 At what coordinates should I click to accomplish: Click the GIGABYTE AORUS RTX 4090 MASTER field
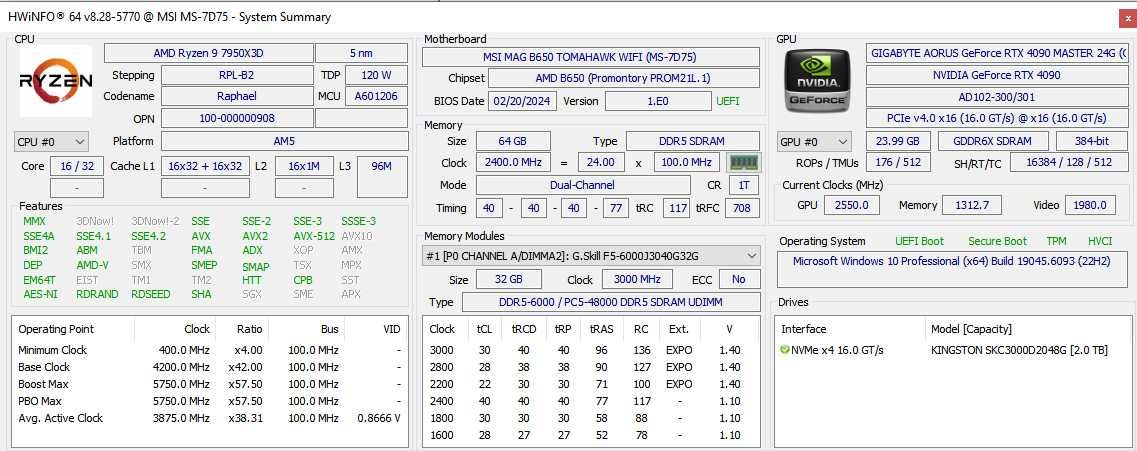[997, 53]
